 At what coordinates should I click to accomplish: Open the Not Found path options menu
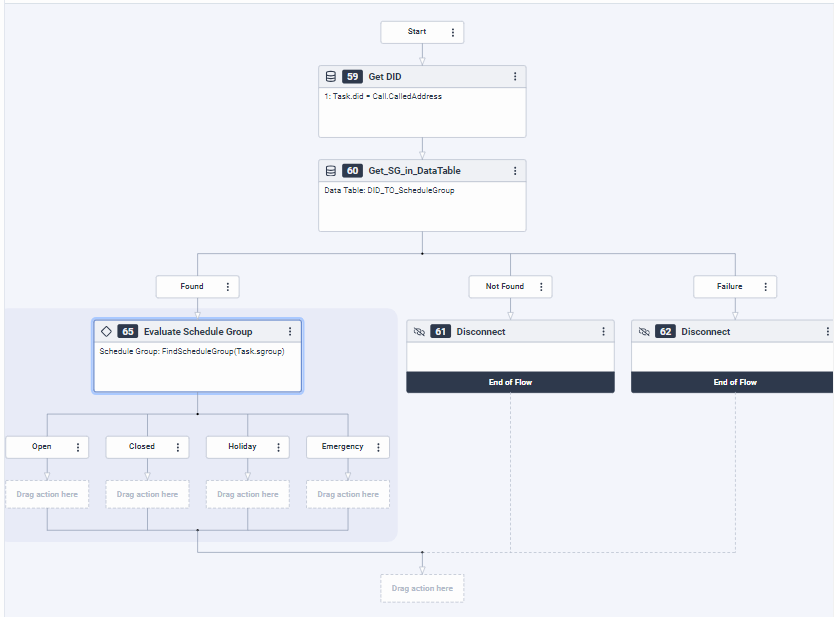tap(541, 287)
